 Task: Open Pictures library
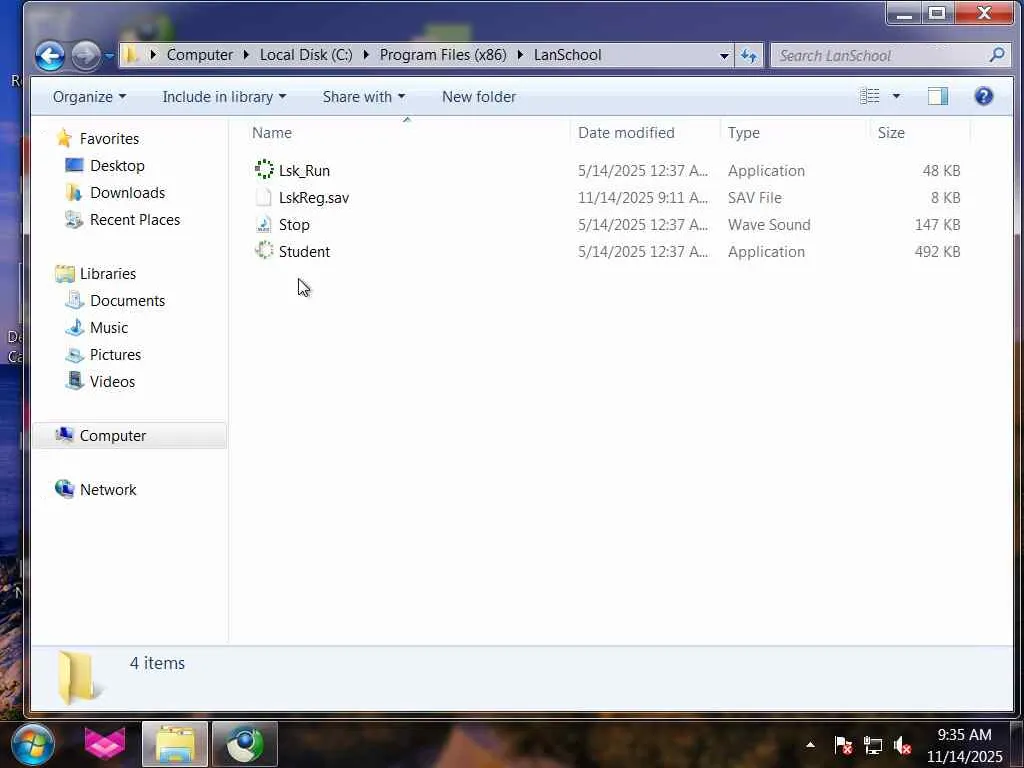[x=116, y=355]
